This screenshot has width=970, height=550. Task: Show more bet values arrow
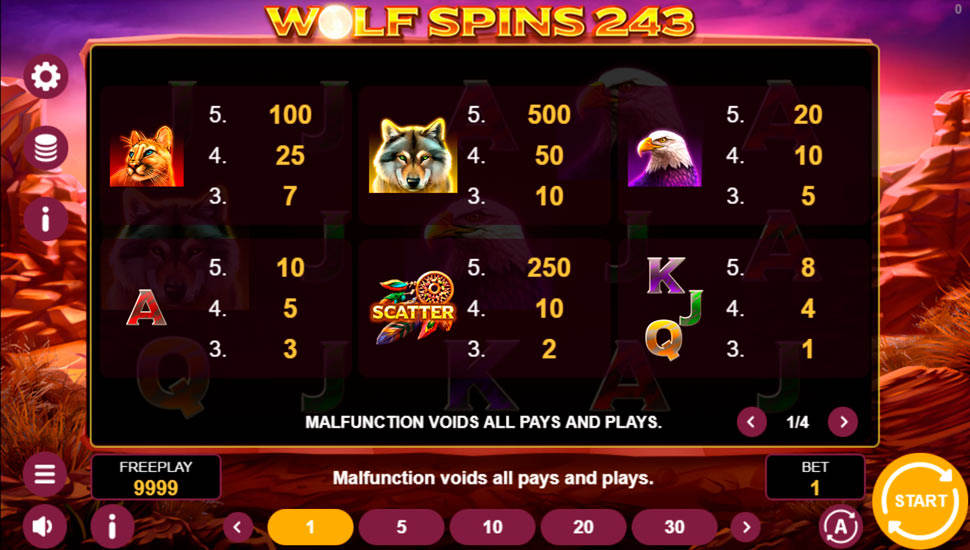click(746, 527)
